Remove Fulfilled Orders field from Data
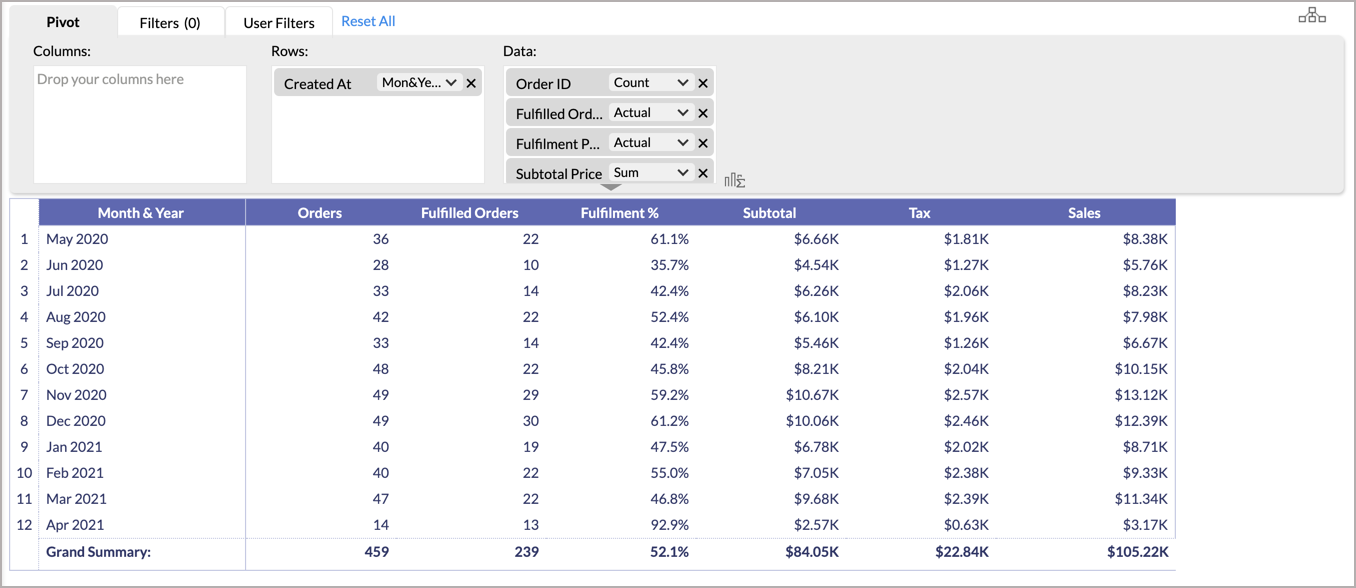 click(x=703, y=113)
